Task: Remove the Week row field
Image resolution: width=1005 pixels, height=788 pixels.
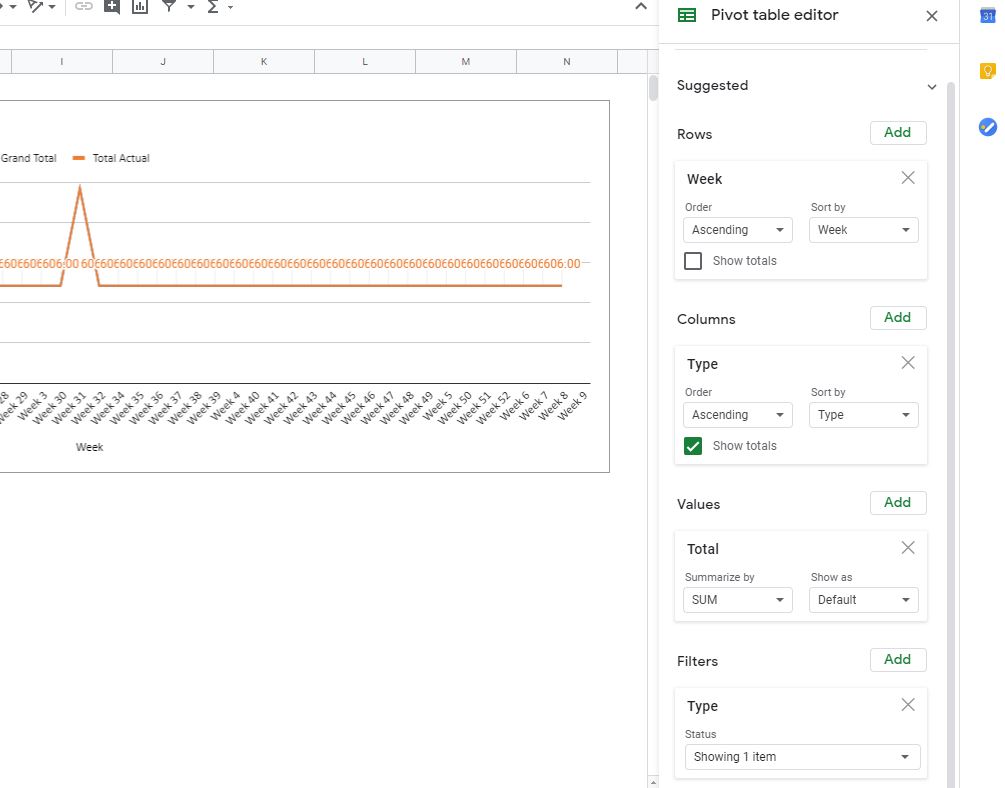Action: click(908, 178)
